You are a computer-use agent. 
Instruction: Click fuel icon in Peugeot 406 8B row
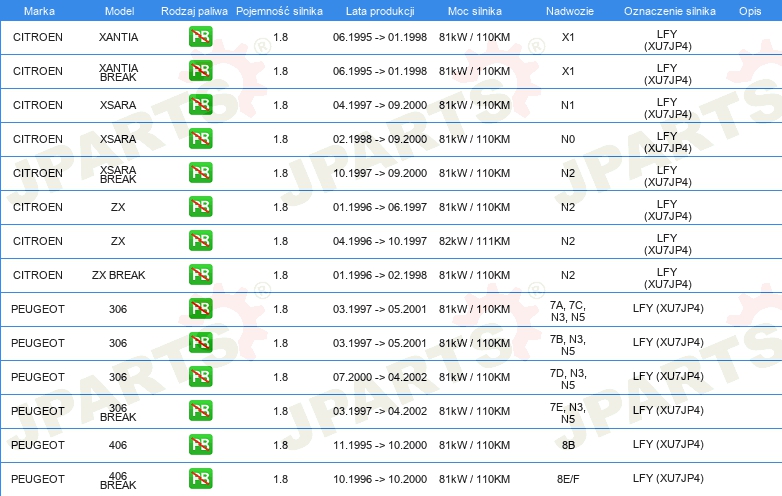(x=200, y=445)
